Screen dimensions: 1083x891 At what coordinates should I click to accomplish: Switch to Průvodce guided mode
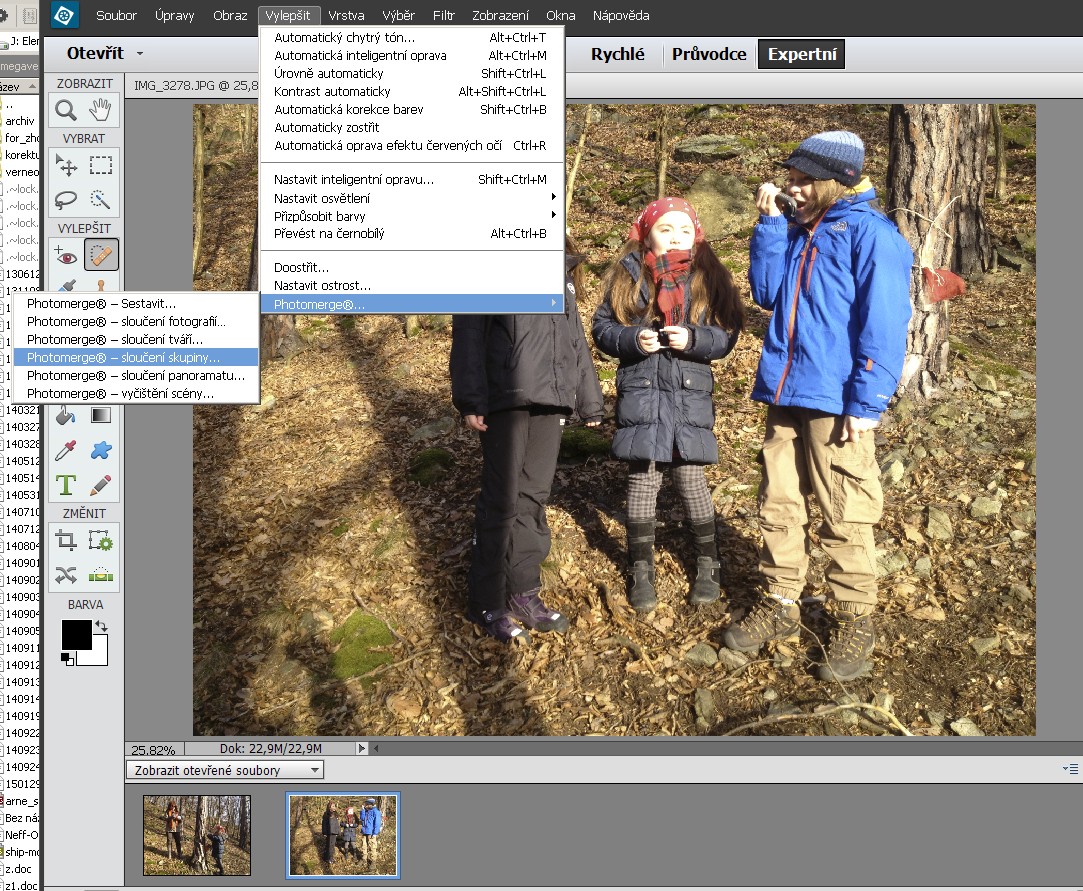709,55
